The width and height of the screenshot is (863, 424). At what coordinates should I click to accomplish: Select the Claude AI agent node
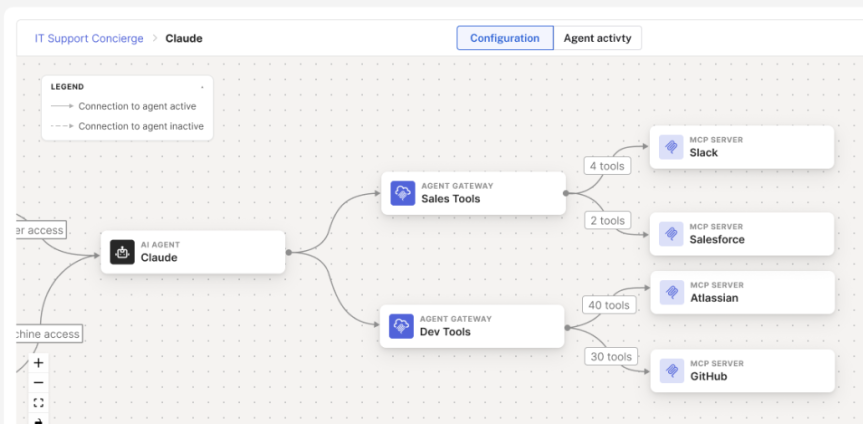click(x=193, y=252)
